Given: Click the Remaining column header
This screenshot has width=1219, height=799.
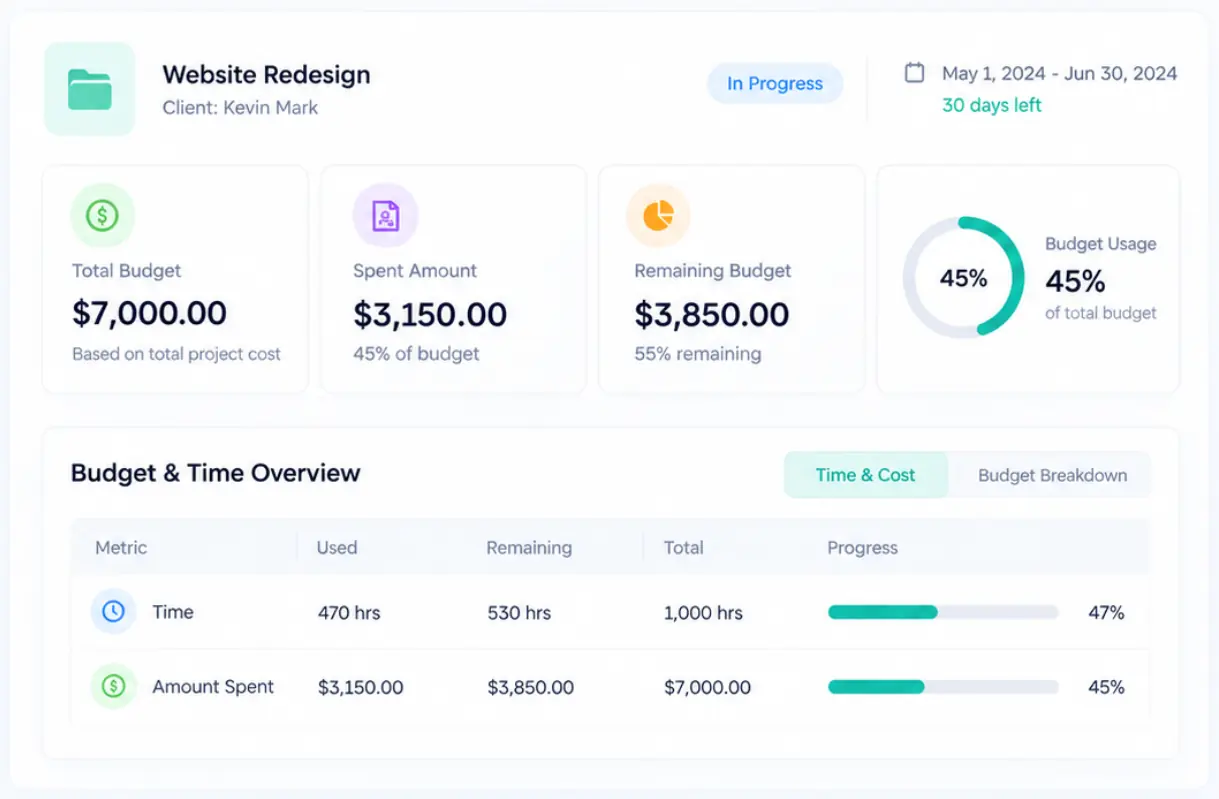Looking at the screenshot, I should click(529, 548).
